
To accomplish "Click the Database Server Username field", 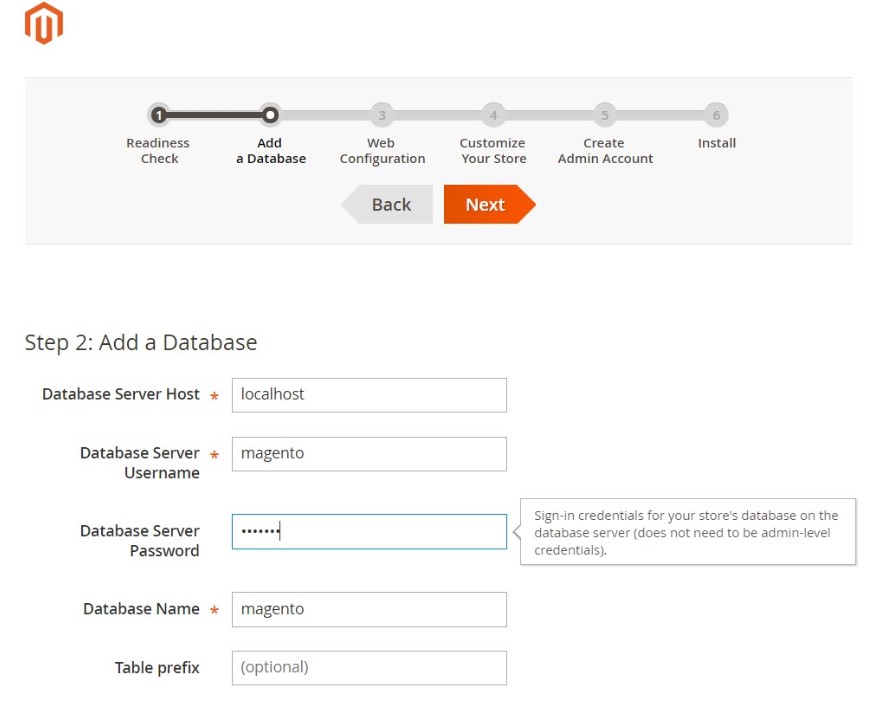I will [369, 454].
